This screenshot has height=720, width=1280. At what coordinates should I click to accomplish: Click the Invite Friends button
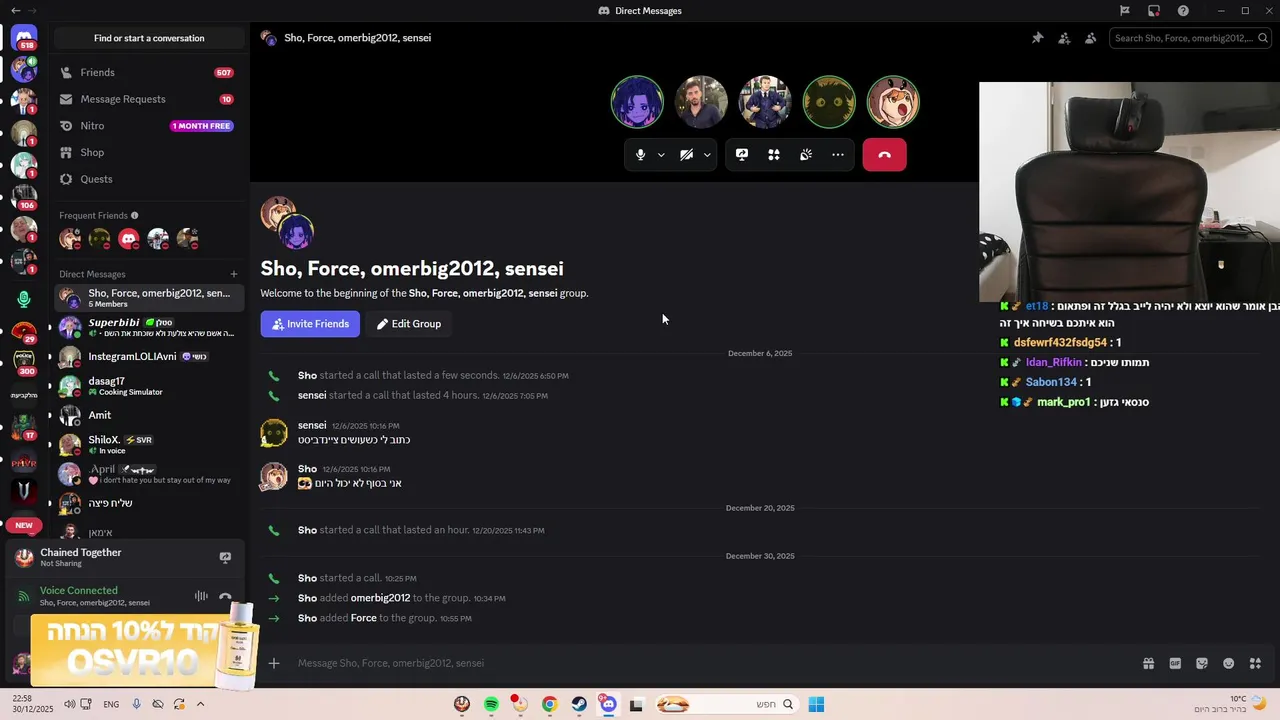click(x=310, y=324)
